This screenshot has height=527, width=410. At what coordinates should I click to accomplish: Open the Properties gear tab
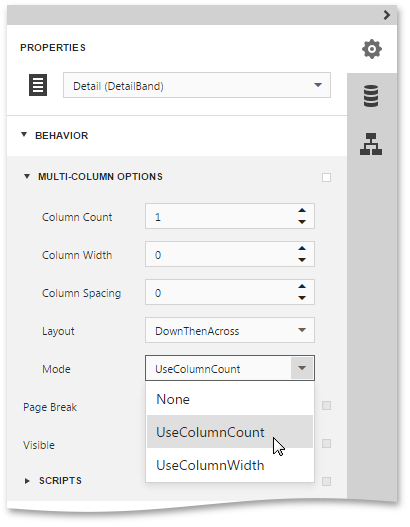click(x=372, y=49)
